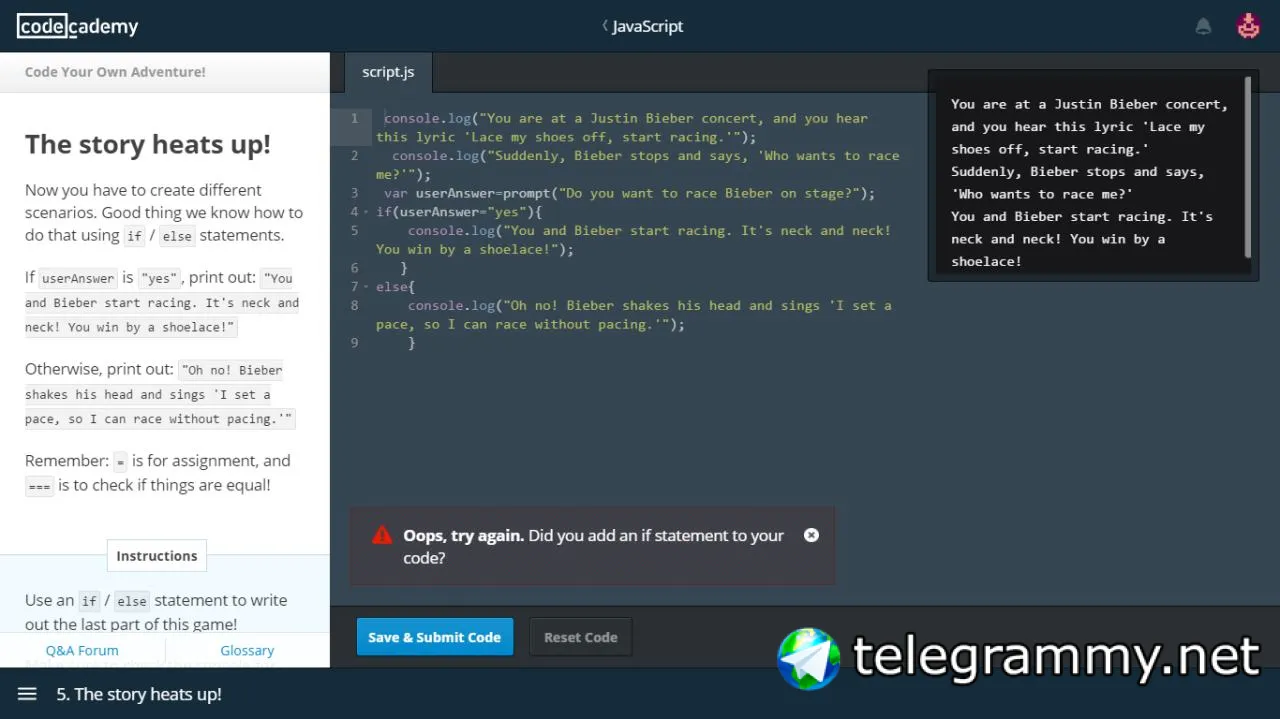Click the red warning triangle icon

point(382,535)
